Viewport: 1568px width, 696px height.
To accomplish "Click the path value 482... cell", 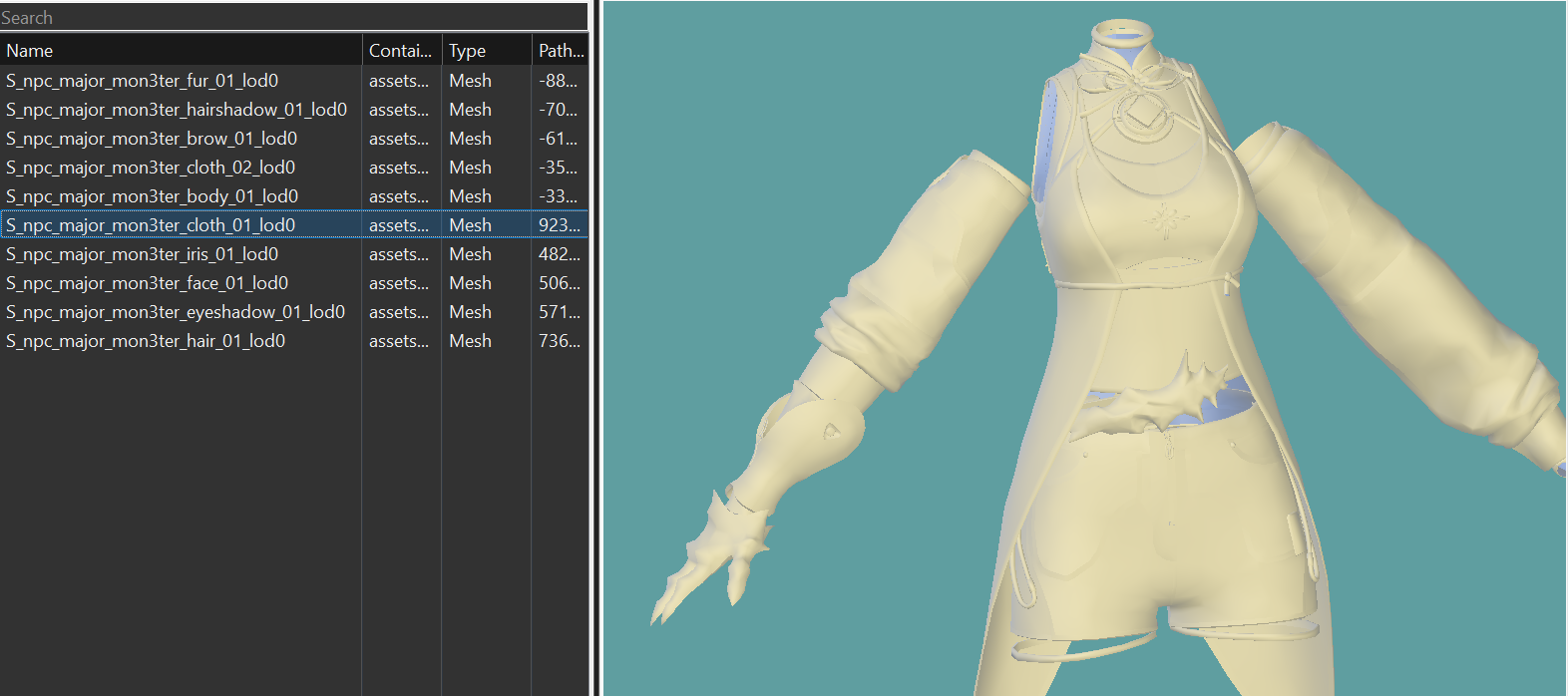I will point(560,254).
